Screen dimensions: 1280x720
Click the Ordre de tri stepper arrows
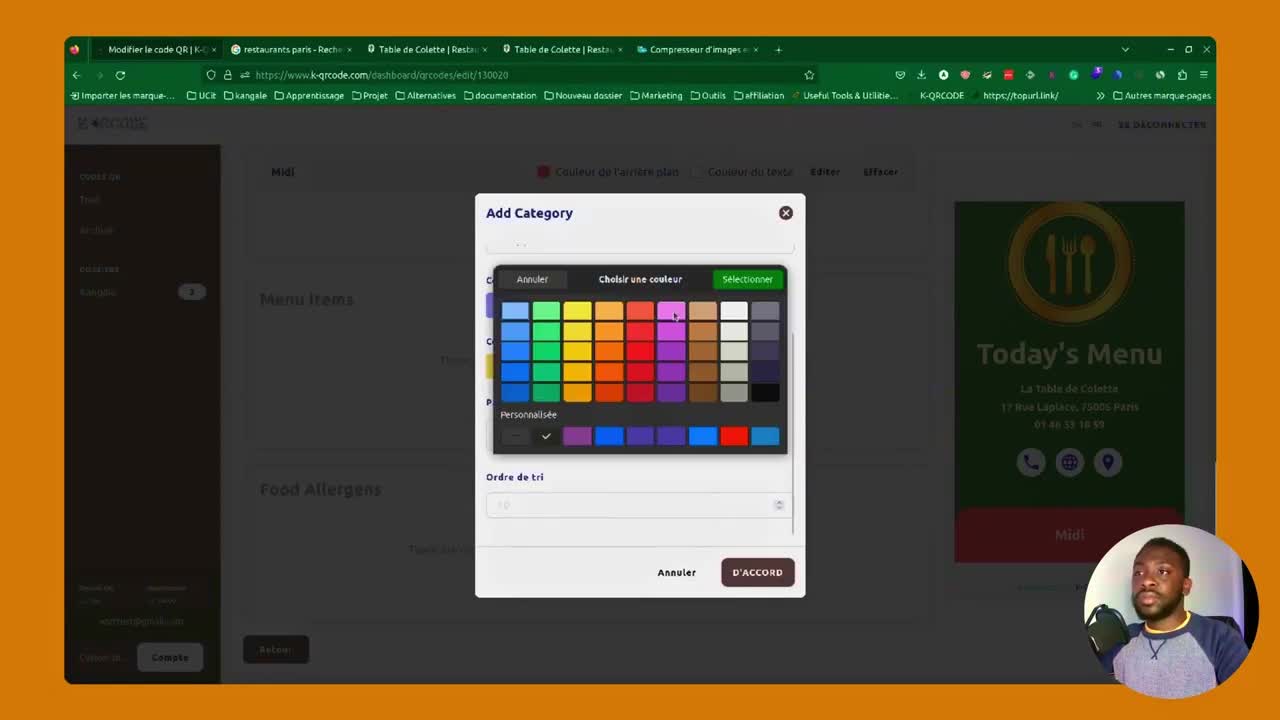[779, 505]
